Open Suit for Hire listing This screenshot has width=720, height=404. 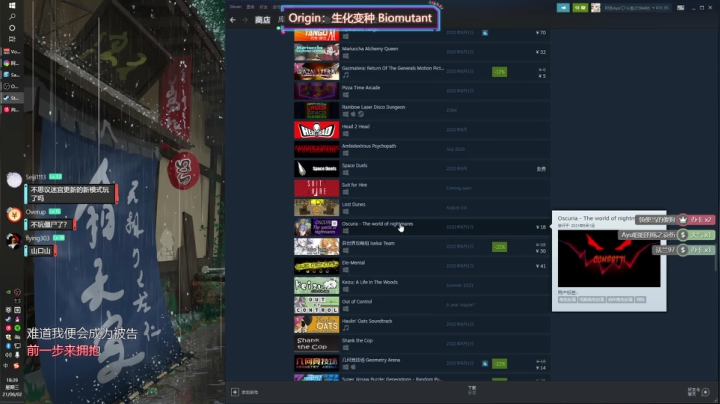coord(422,188)
